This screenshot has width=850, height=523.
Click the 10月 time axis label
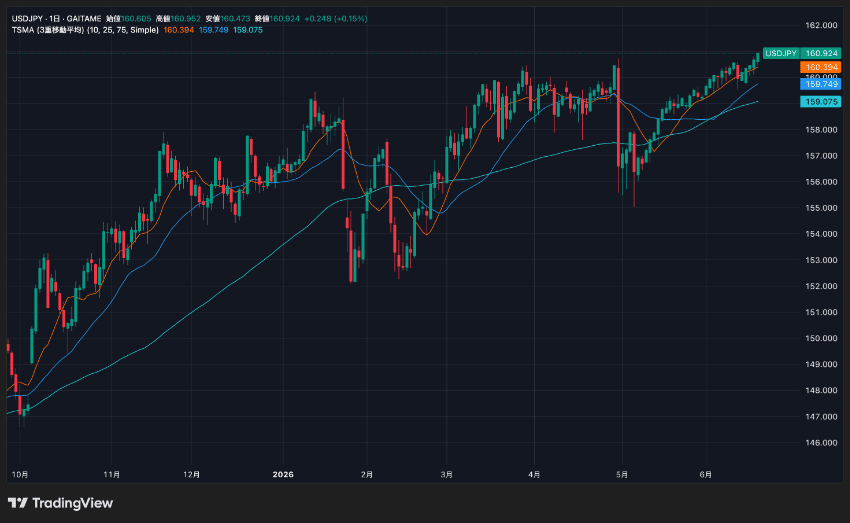20,474
